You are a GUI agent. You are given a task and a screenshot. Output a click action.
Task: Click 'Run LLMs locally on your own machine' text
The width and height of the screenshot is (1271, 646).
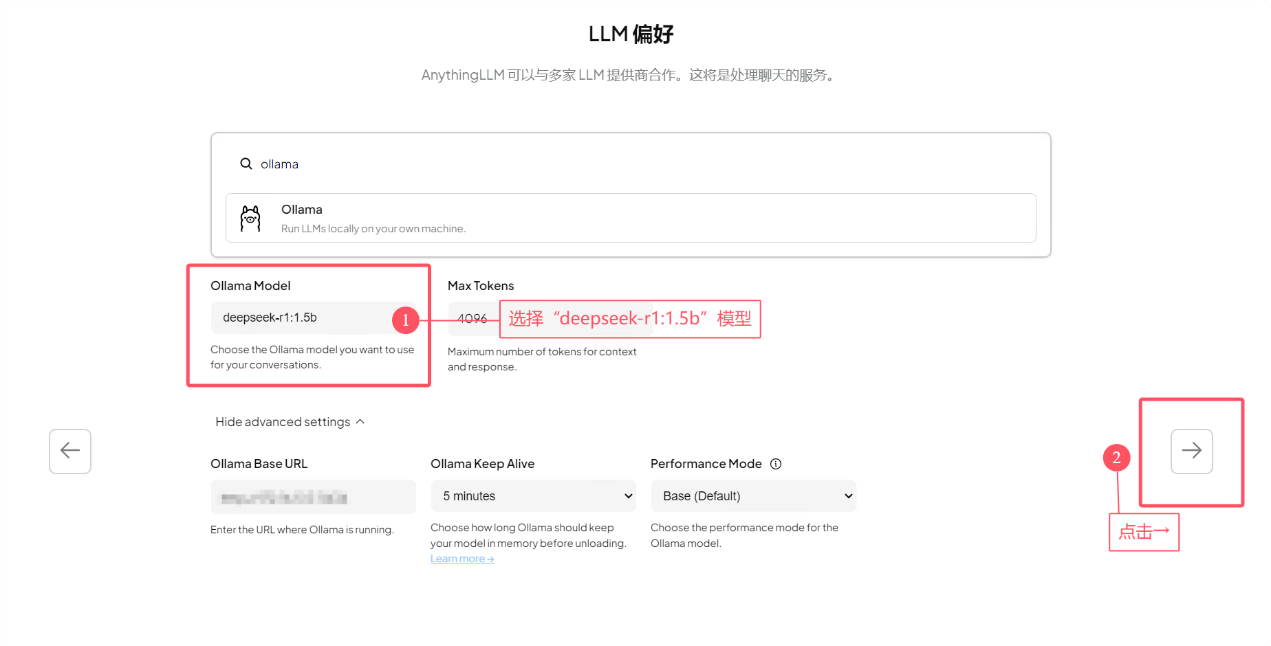click(x=373, y=229)
